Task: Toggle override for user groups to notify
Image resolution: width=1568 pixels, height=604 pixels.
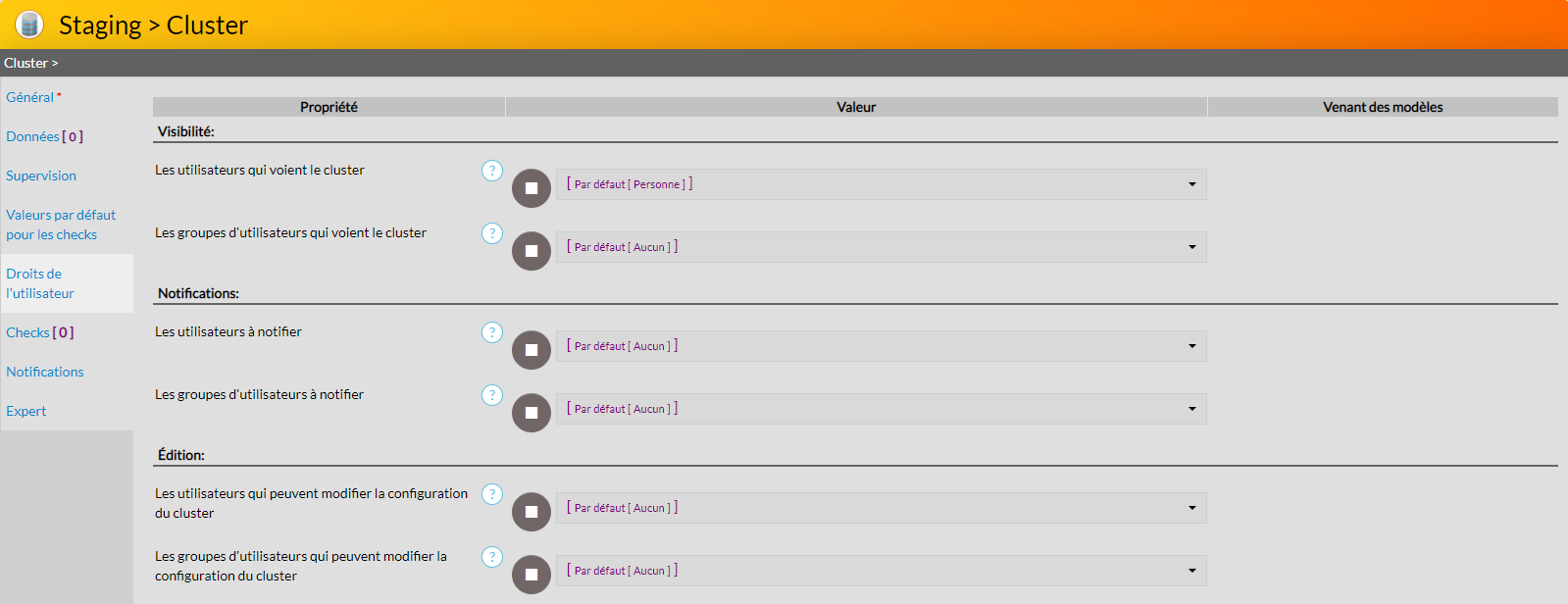Action: [531, 413]
